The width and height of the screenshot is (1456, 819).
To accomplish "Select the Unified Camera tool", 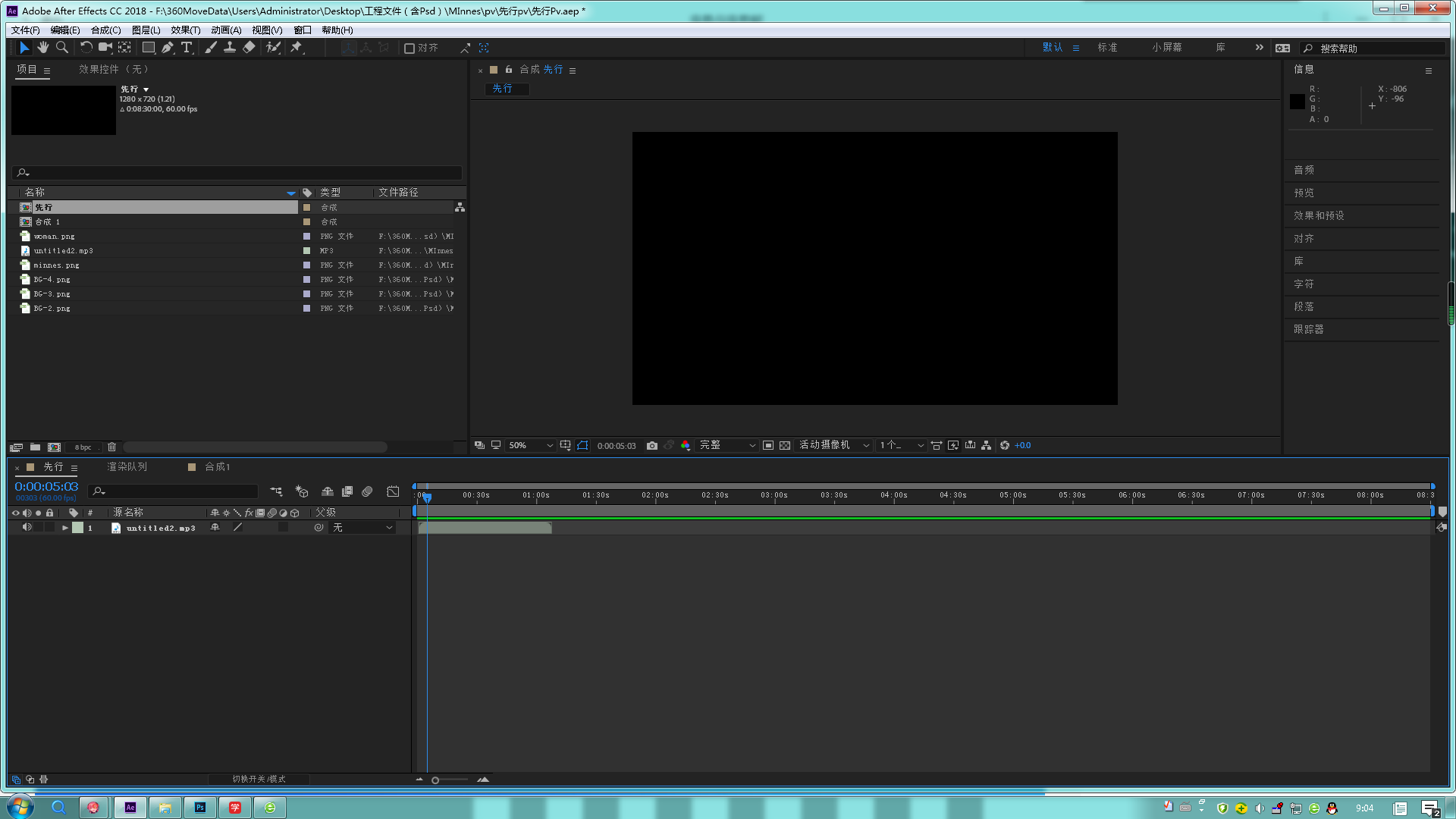I will pyautogui.click(x=105, y=47).
